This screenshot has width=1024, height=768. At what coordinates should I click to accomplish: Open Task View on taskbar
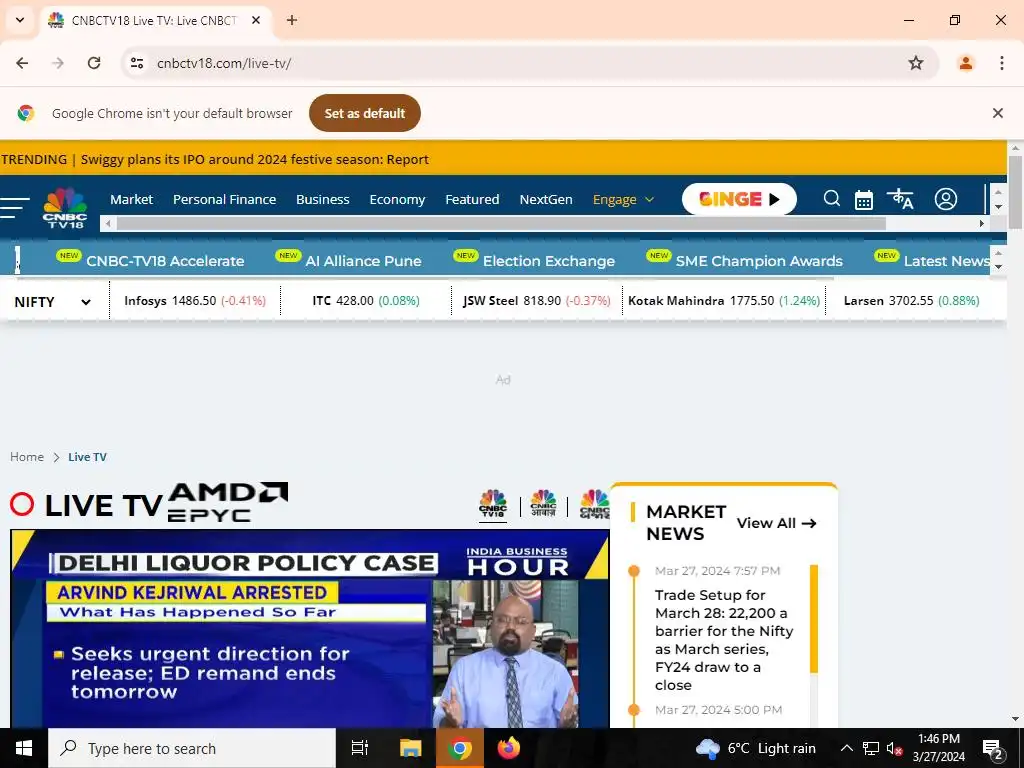pyautogui.click(x=360, y=748)
